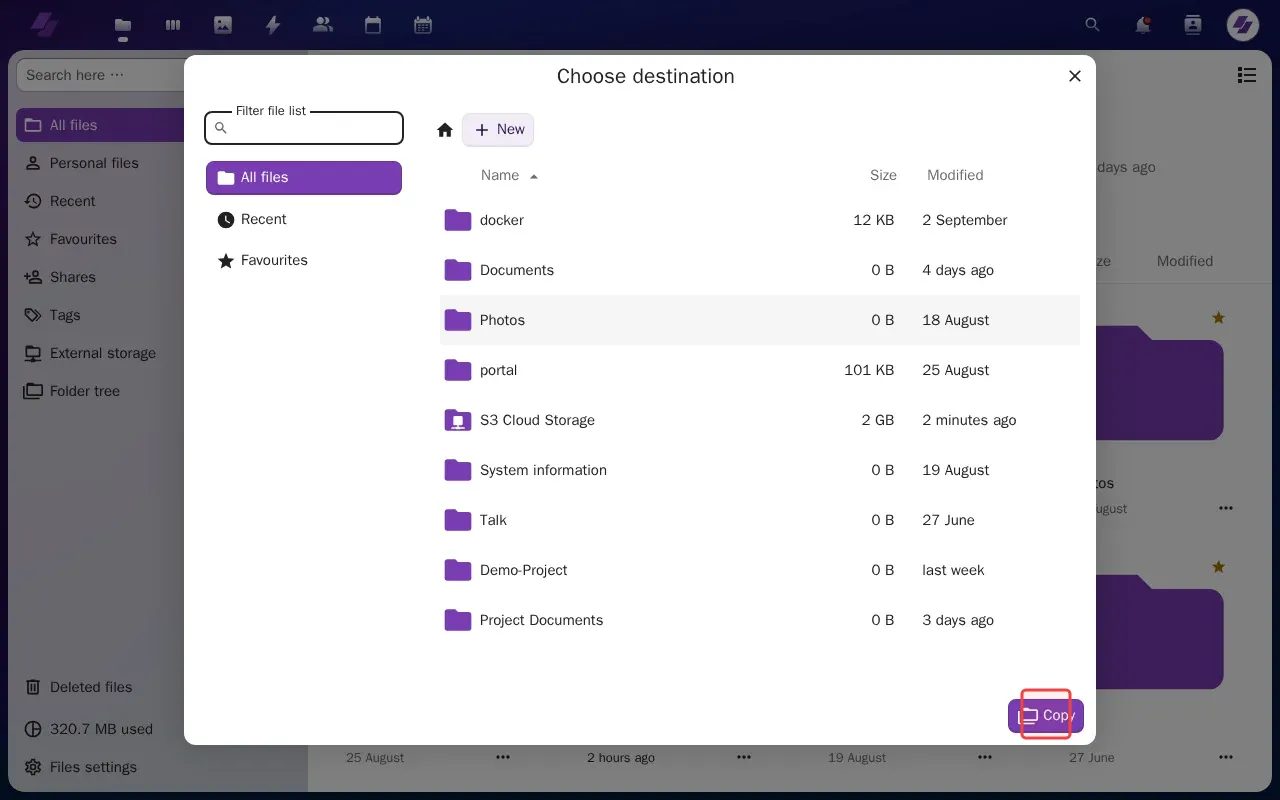The image size is (1280, 800).
Task: Open the New creation menu
Action: coord(498,129)
